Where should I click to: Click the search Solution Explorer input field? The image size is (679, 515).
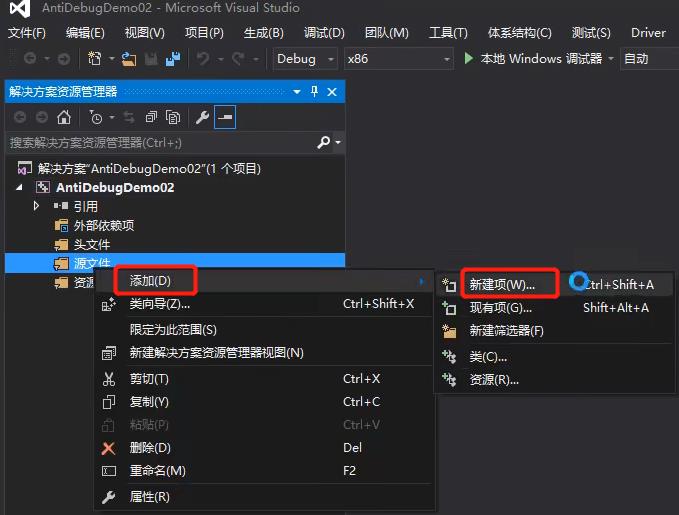click(x=161, y=143)
